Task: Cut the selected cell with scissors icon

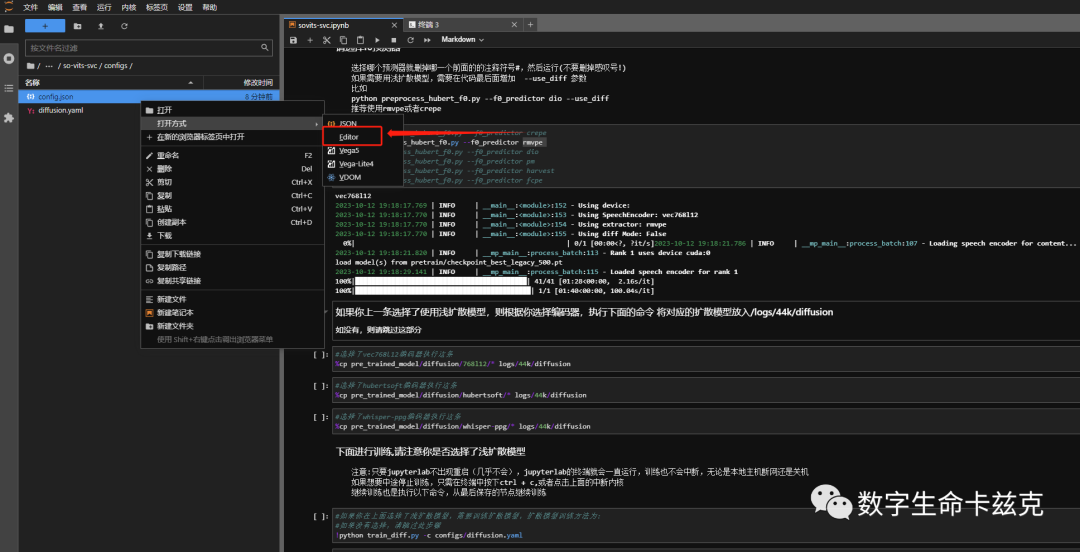Action: point(327,40)
